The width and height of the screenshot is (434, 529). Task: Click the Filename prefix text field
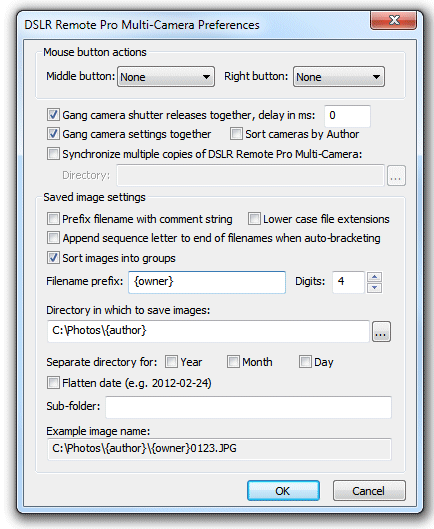click(207, 282)
